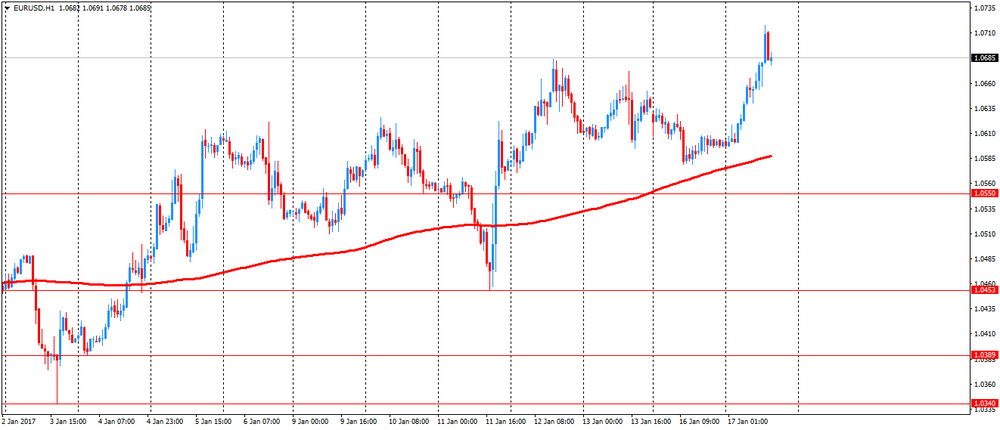This screenshot has width=1000, height=430.
Task: Select the horizontal line at 1.0389
Action: coord(485,355)
